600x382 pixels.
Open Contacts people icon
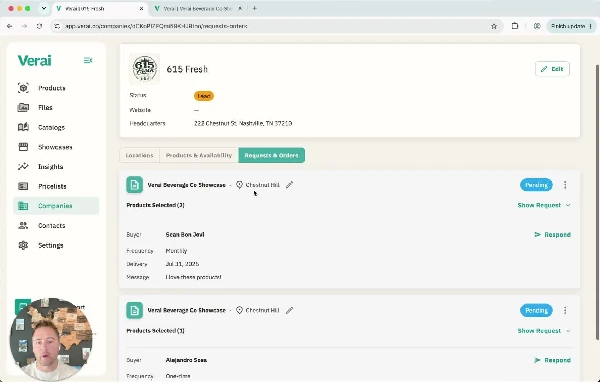pos(23,225)
